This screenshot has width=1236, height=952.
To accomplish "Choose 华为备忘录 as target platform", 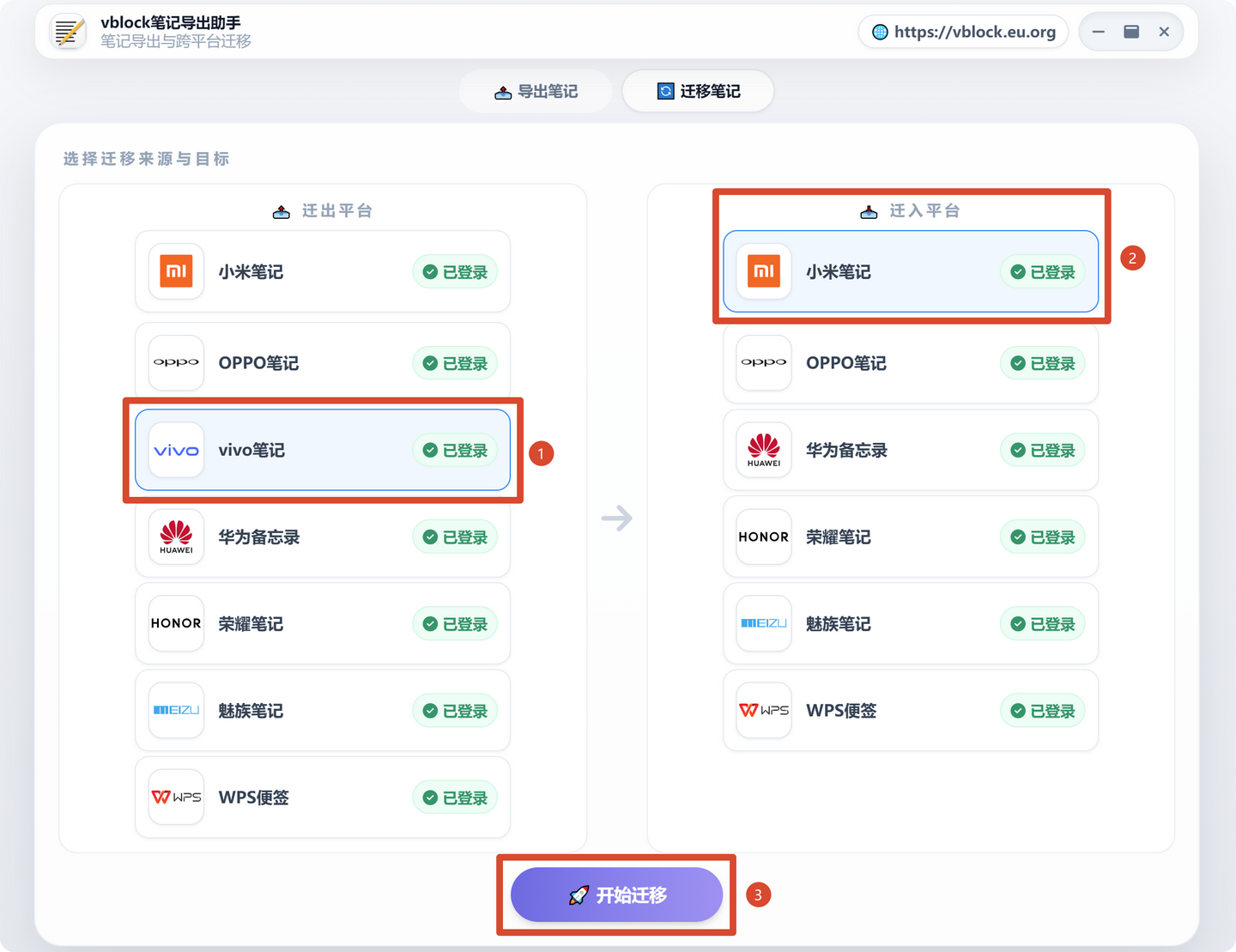I will coord(911,450).
